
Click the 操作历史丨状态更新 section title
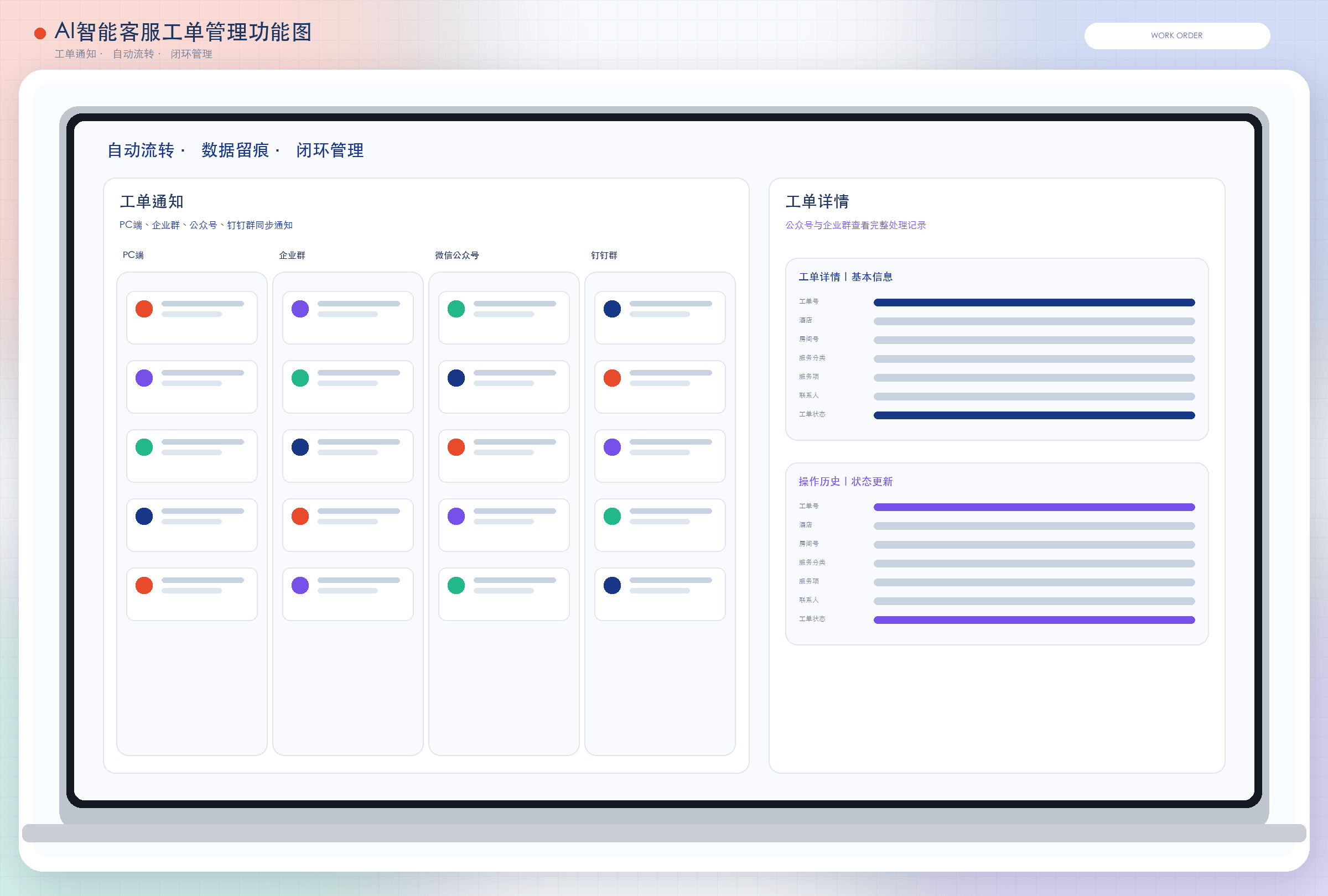coord(845,481)
